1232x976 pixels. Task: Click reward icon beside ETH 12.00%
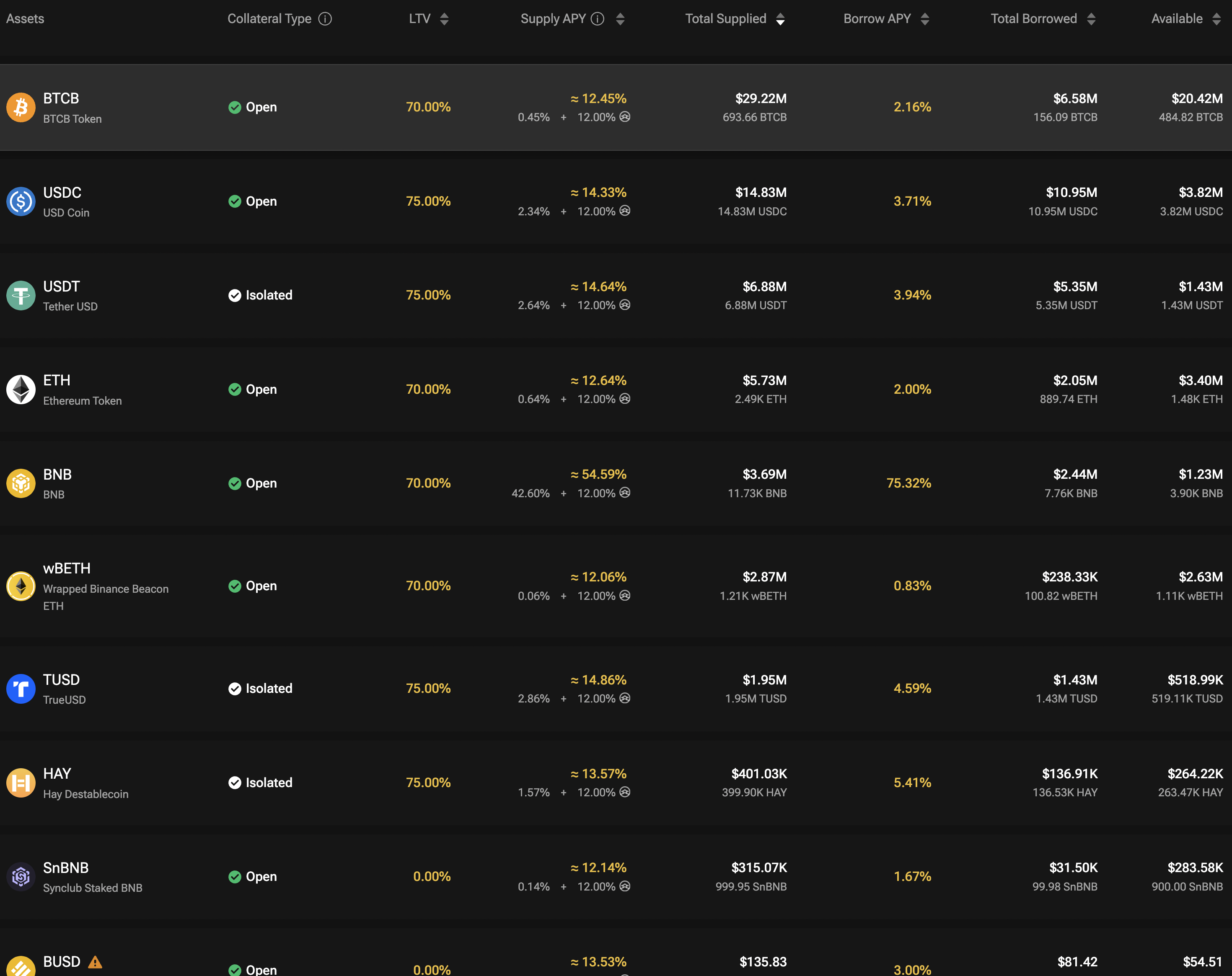[x=625, y=399]
